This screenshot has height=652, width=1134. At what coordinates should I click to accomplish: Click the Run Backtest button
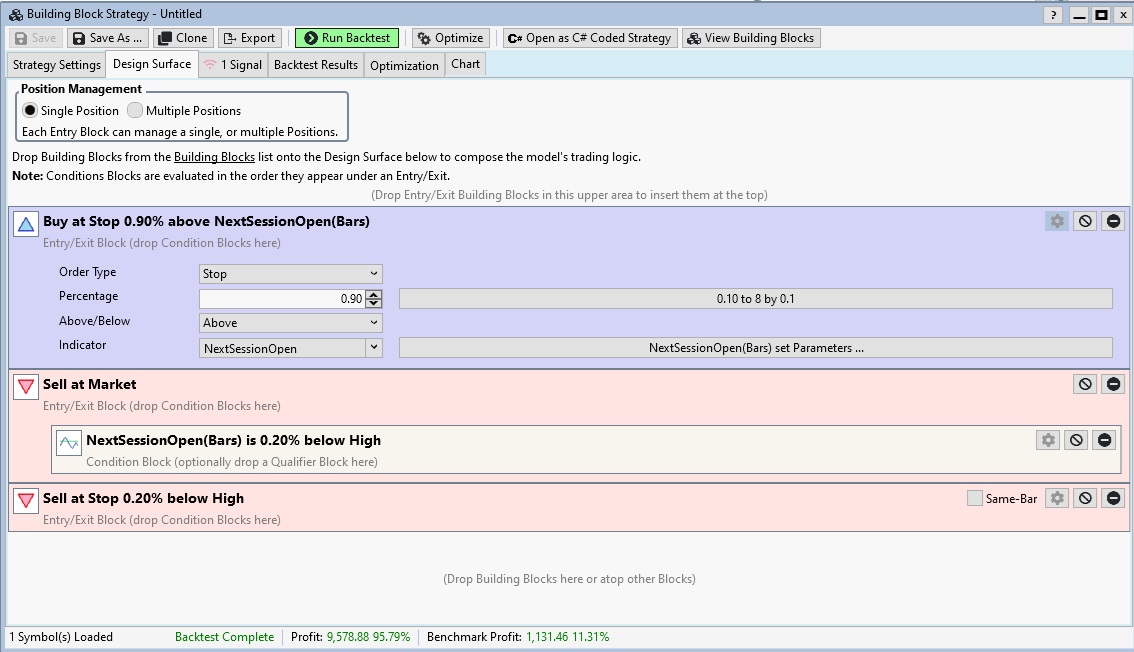point(346,38)
